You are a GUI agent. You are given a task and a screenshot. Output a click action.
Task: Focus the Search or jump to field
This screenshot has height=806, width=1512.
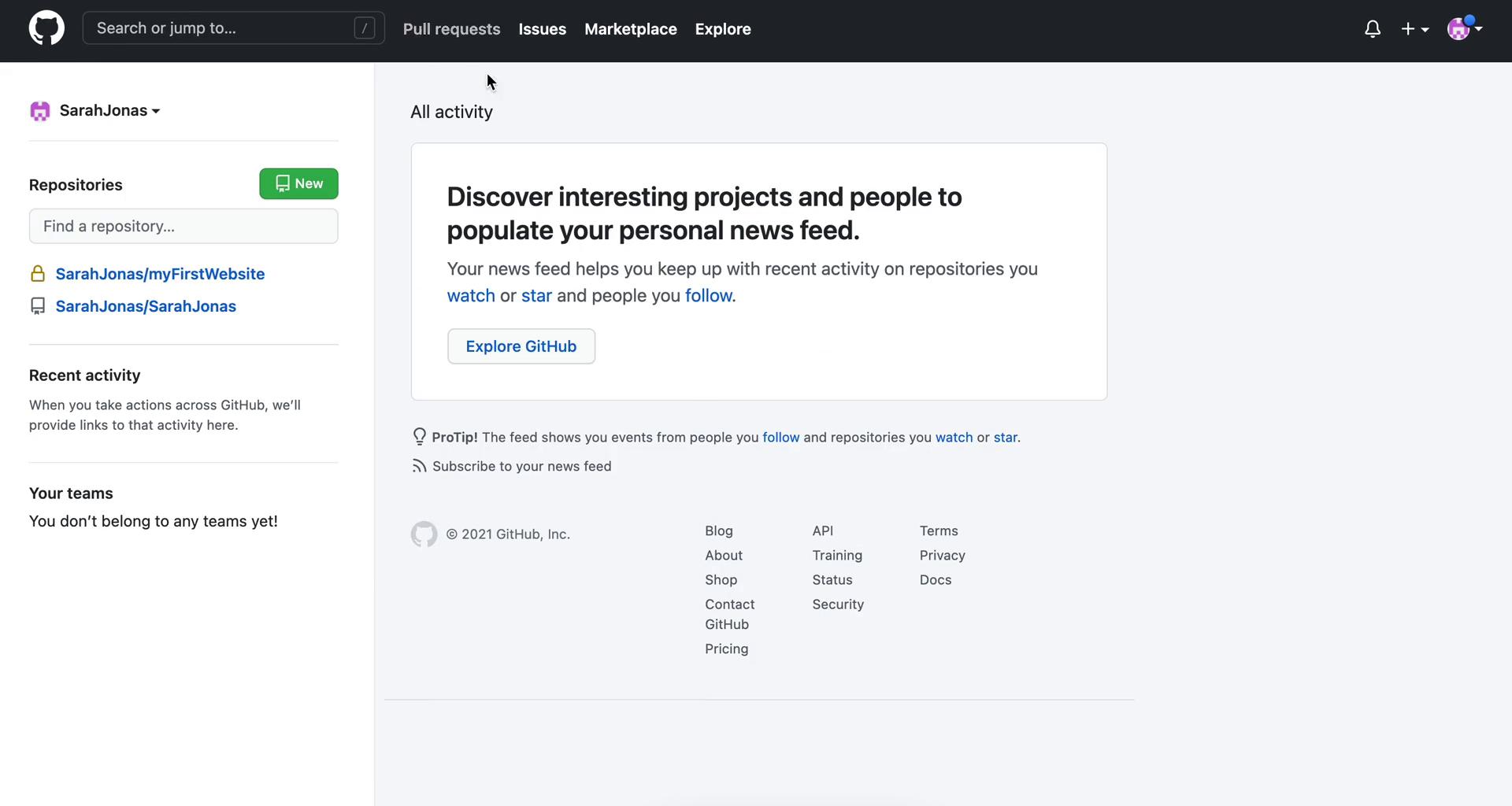(233, 28)
